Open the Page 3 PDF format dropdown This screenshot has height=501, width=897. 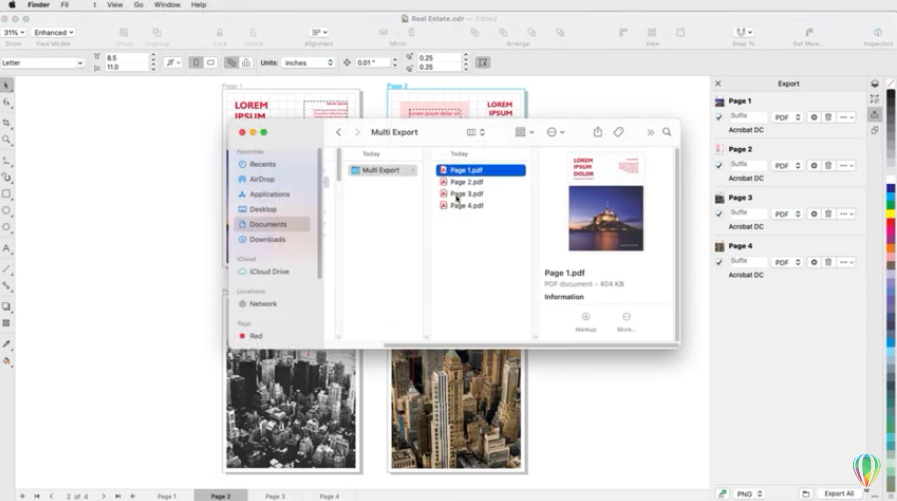(x=787, y=214)
